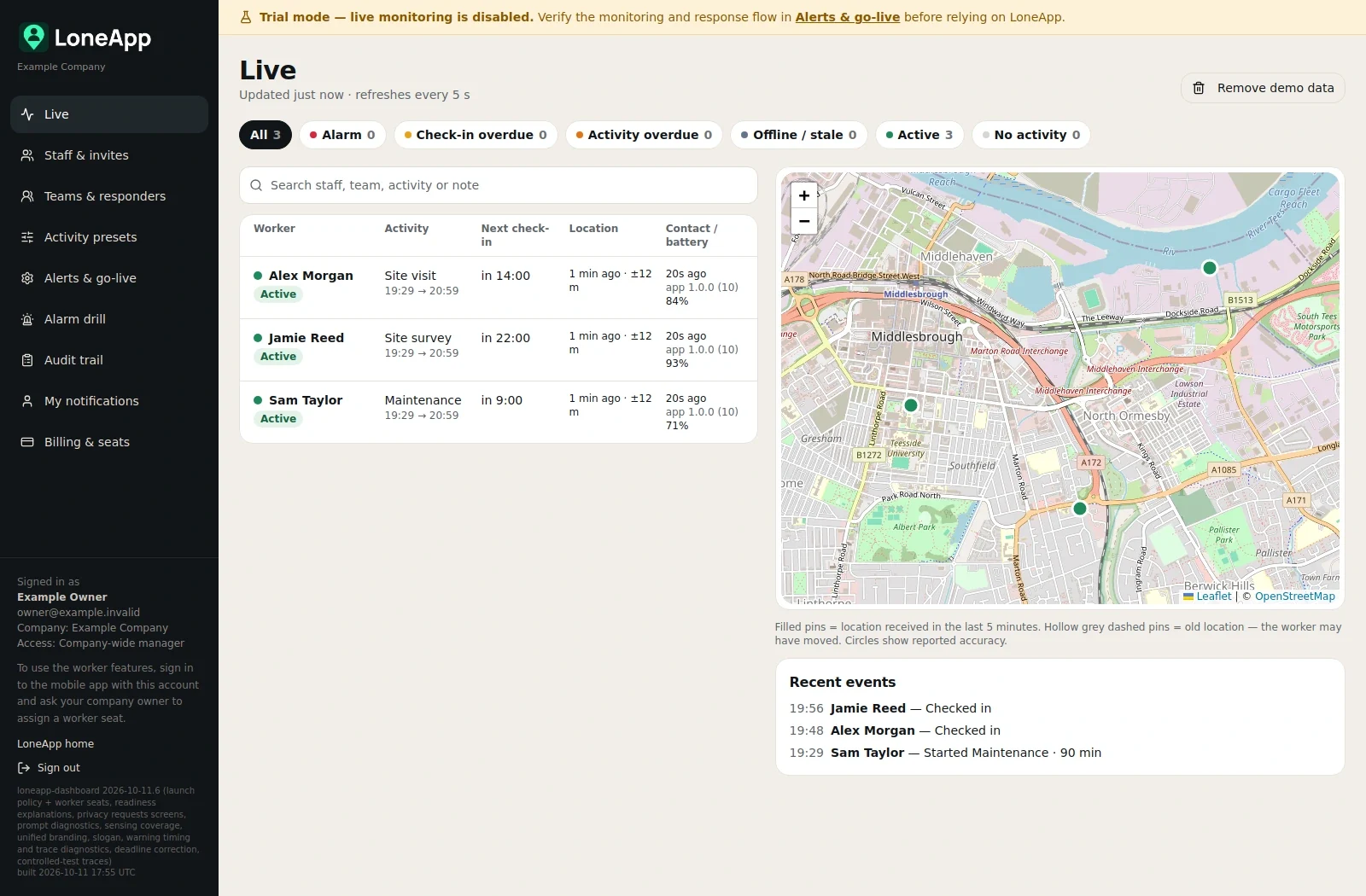Filter by Alarm status
1366x896 pixels.
pyautogui.click(x=342, y=135)
